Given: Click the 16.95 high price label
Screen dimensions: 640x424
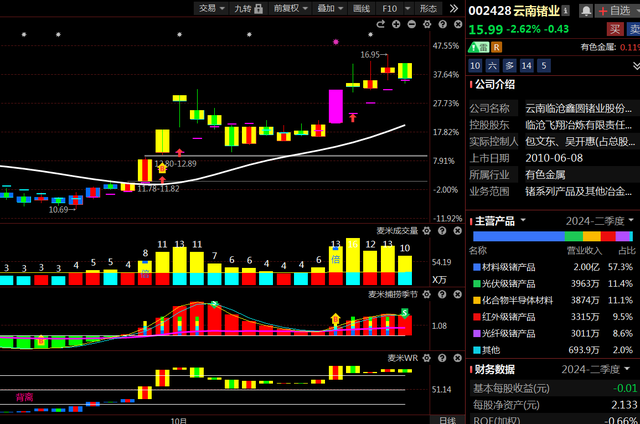Looking at the screenshot, I should click(370, 55).
